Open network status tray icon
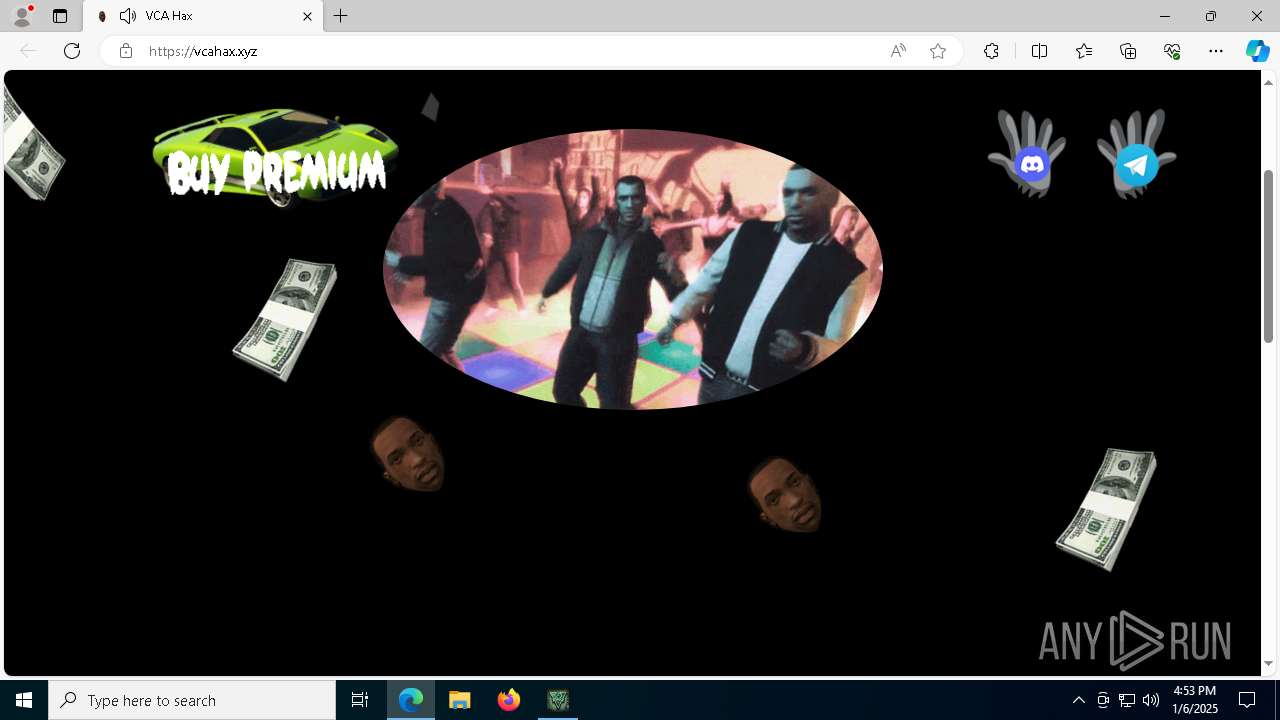Viewport: 1280px width, 720px height. pos(1127,700)
